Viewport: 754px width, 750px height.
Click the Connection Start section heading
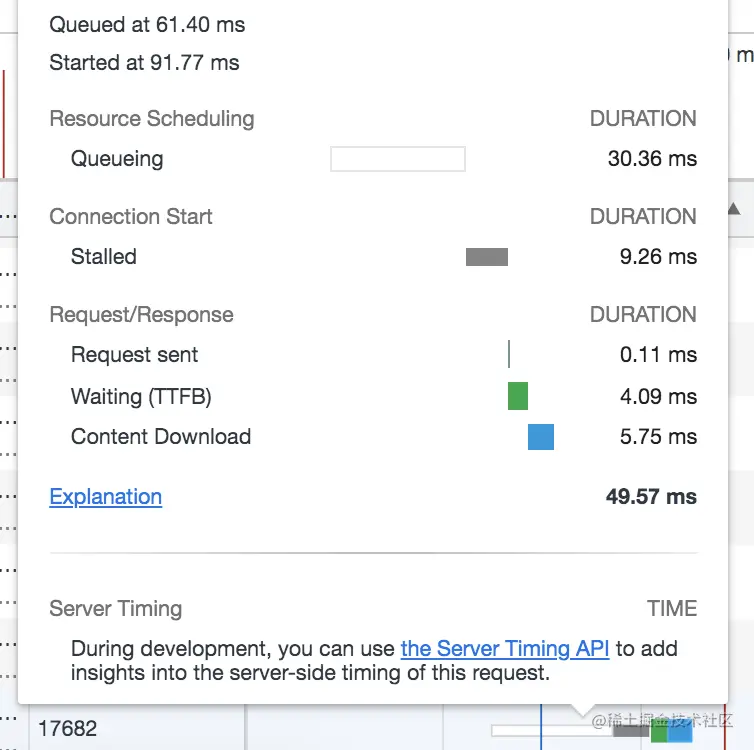(x=131, y=217)
